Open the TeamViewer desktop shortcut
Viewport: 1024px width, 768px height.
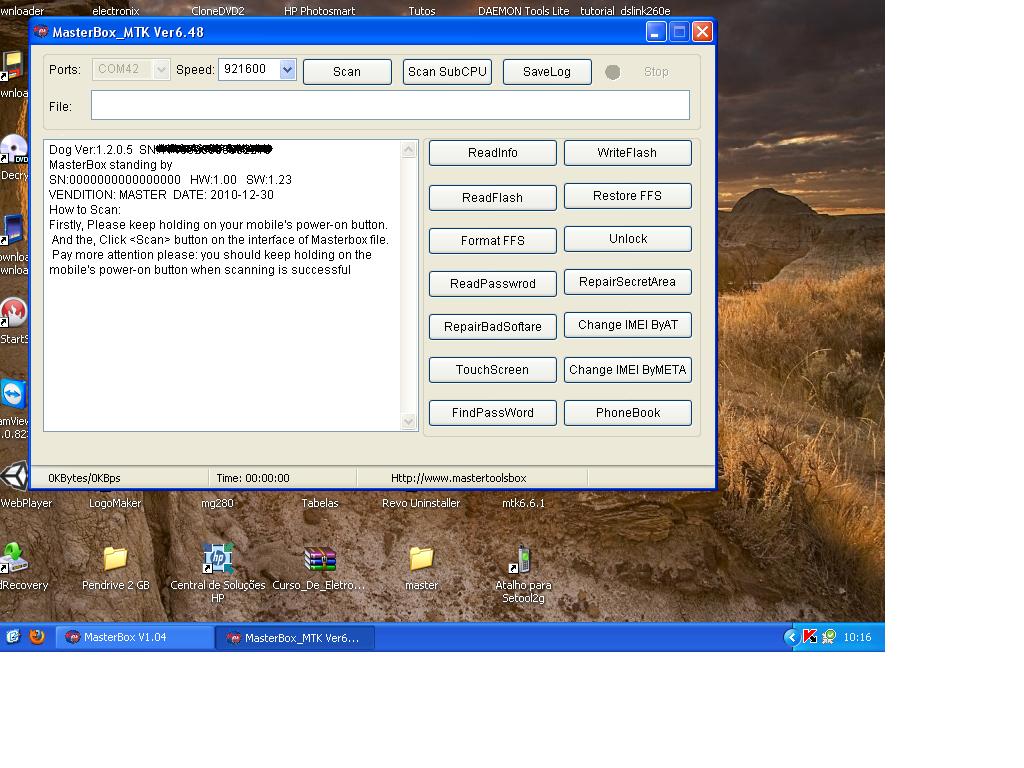click(13, 396)
